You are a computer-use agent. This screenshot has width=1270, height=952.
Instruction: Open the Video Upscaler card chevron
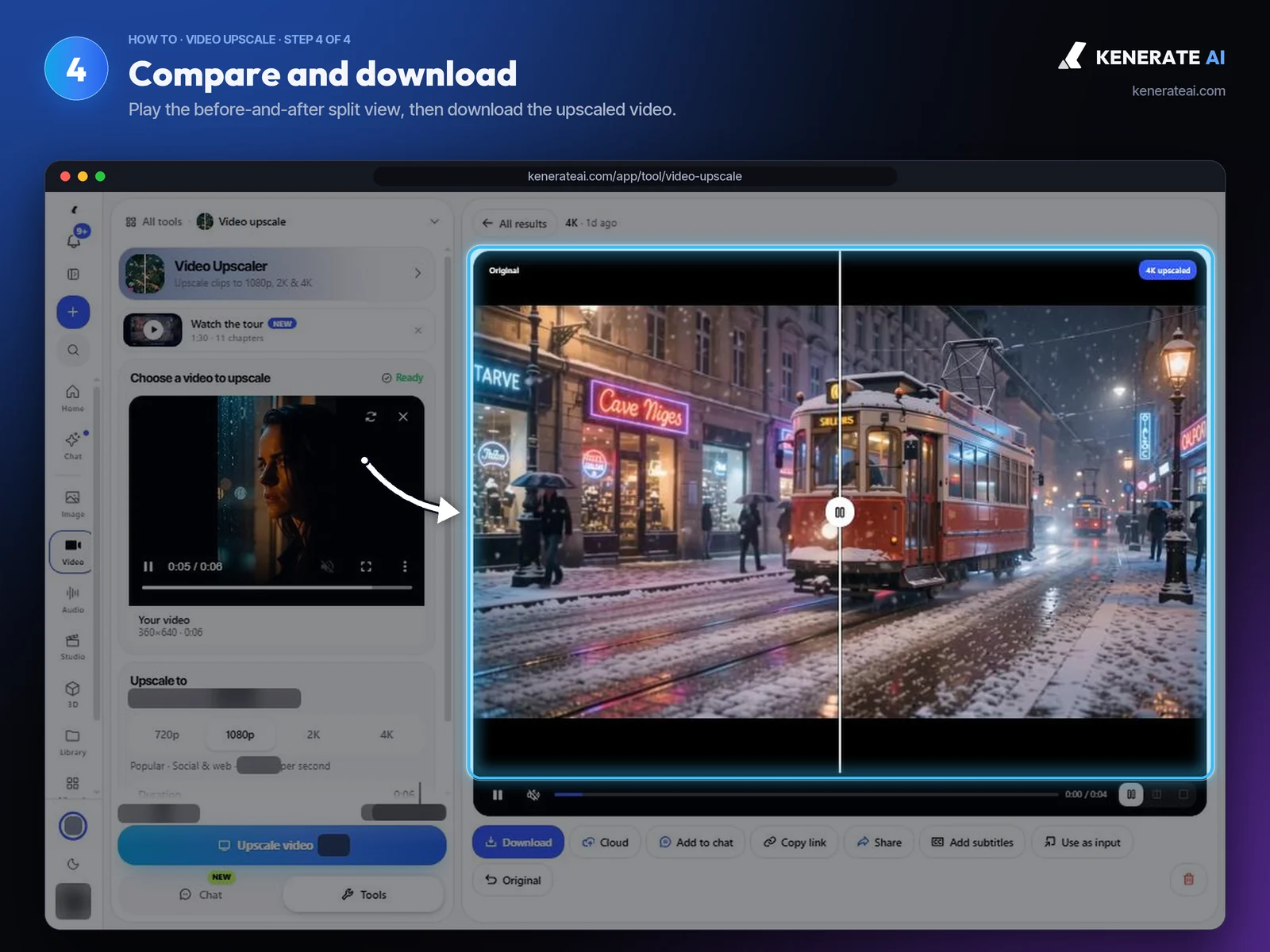point(418,273)
